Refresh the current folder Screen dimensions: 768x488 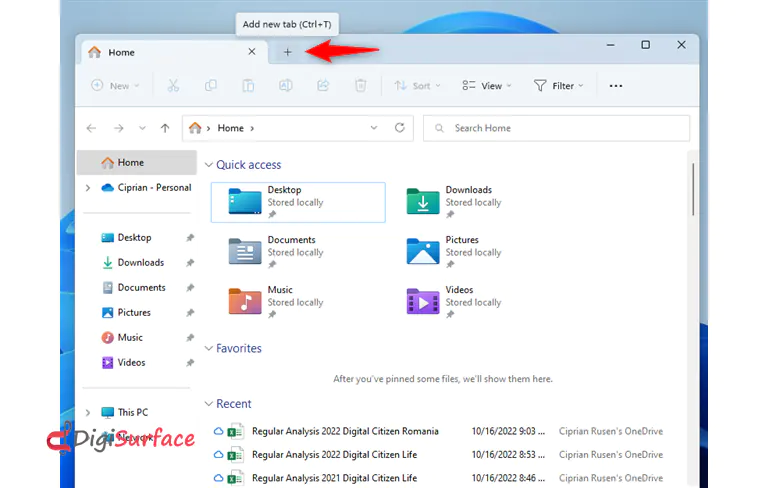point(400,128)
